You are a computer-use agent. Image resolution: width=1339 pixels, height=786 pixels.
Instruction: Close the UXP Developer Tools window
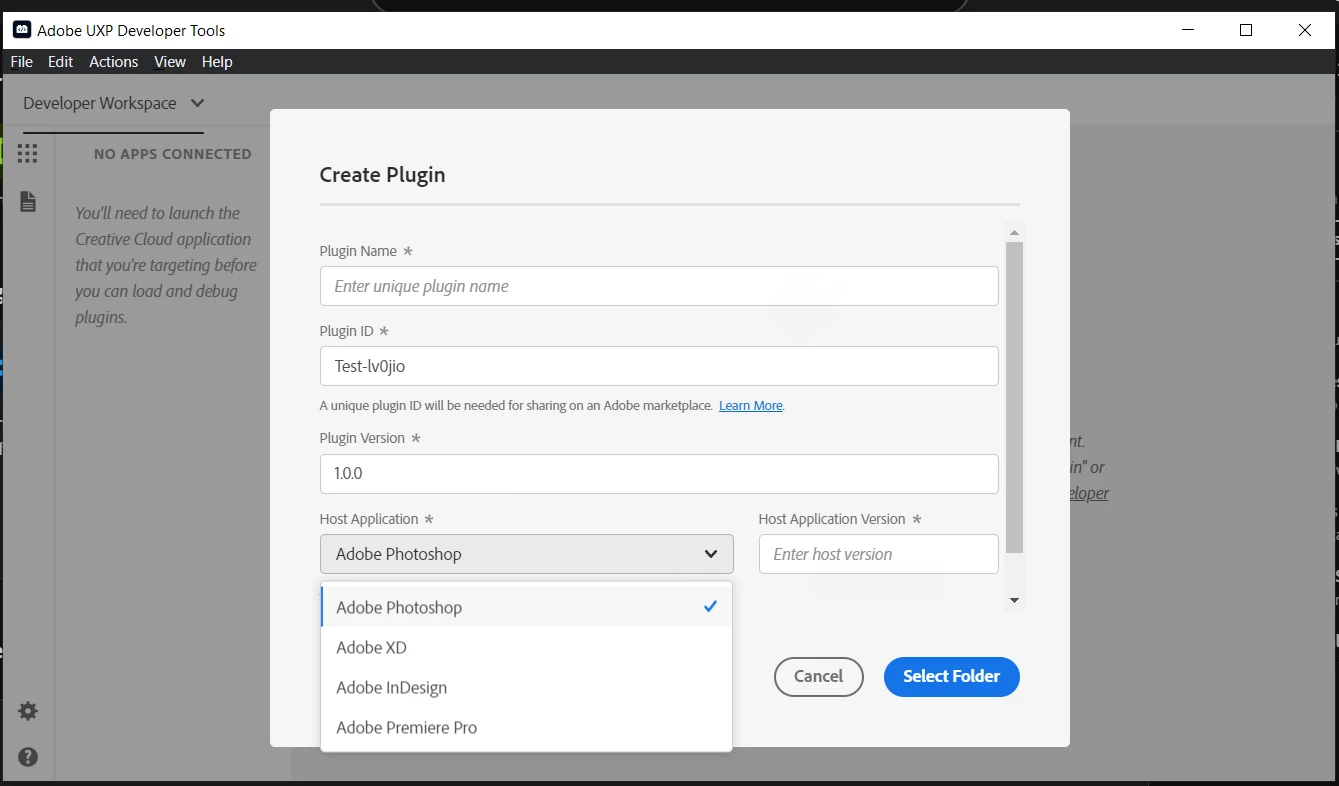pyautogui.click(x=1305, y=30)
